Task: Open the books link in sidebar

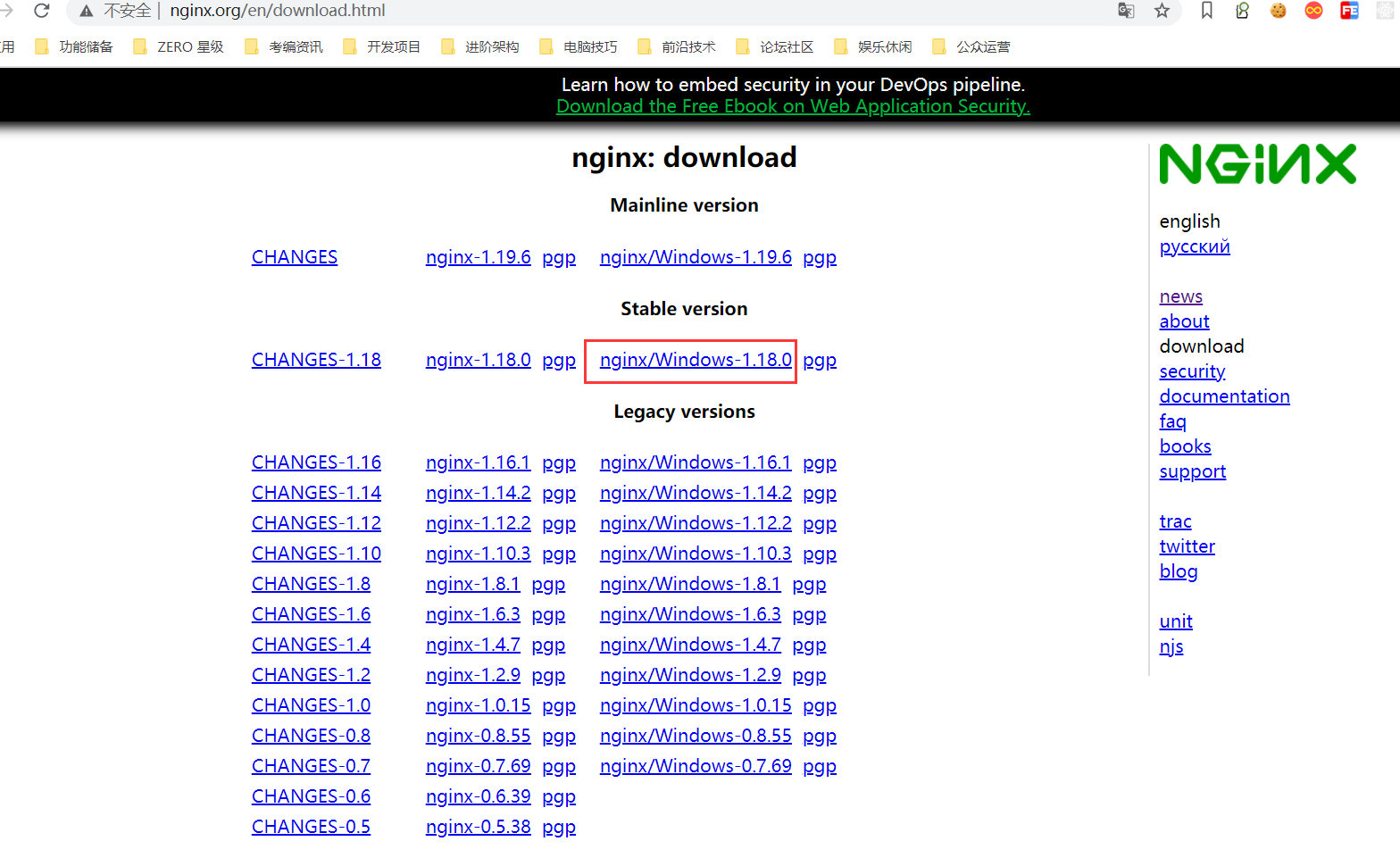Action: pyautogui.click(x=1185, y=446)
